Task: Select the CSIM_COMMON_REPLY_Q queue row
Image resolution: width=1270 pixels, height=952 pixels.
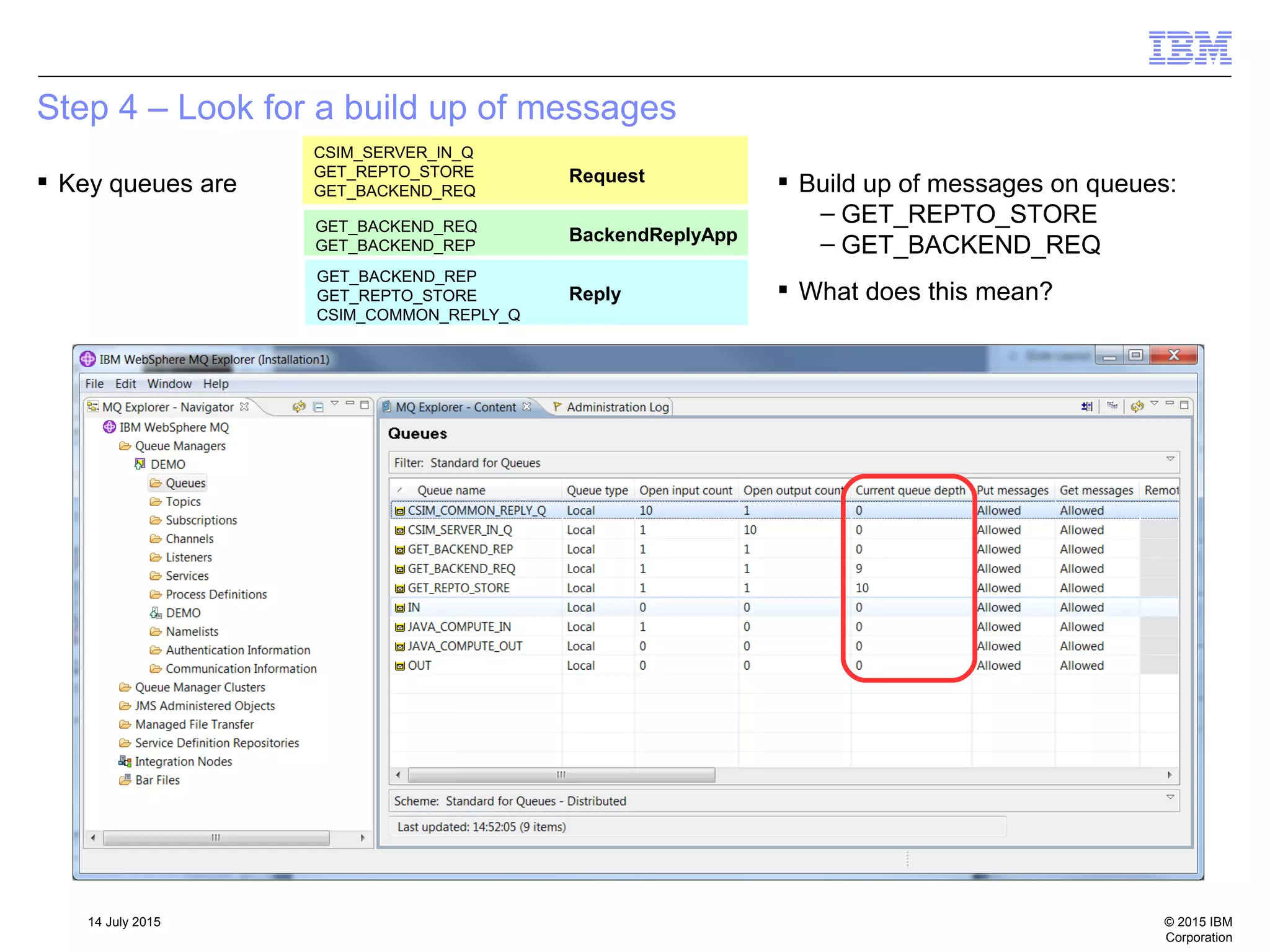Action: tap(784, 510)
